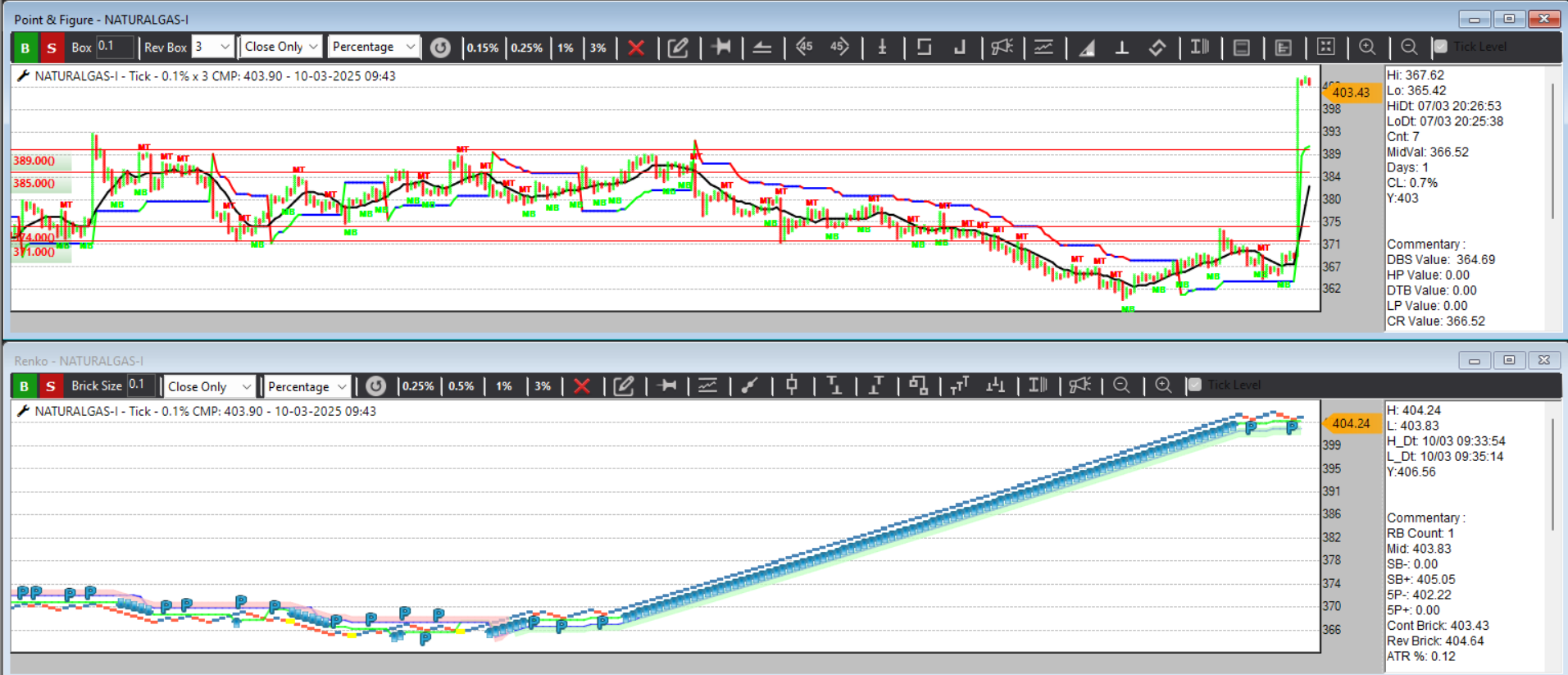Click red X delete icon in Renko toolbar
The image size is (1568, 675).
coord(582,386)
